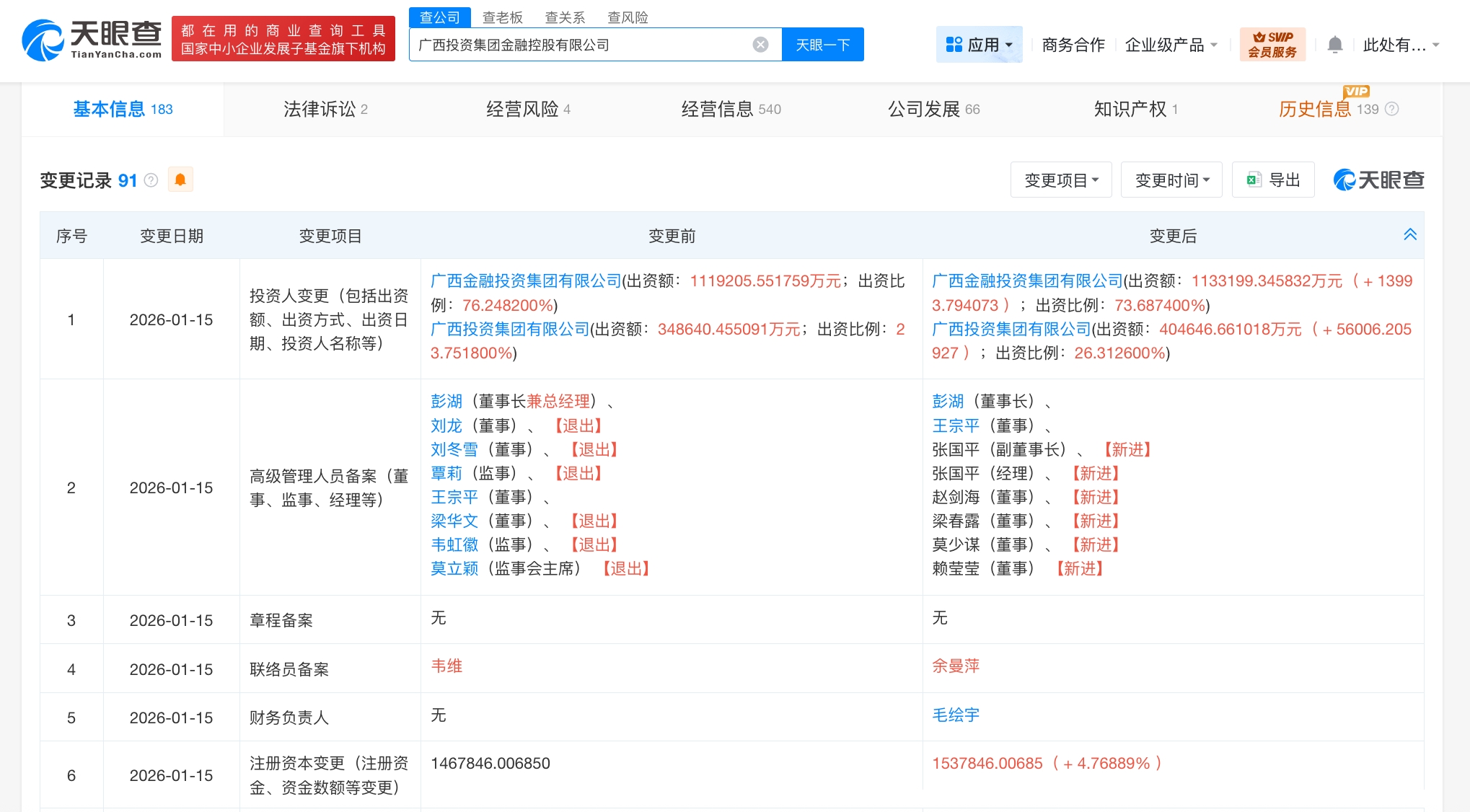
Task: Open the 应用 dropdown menu
Action: 979,45
